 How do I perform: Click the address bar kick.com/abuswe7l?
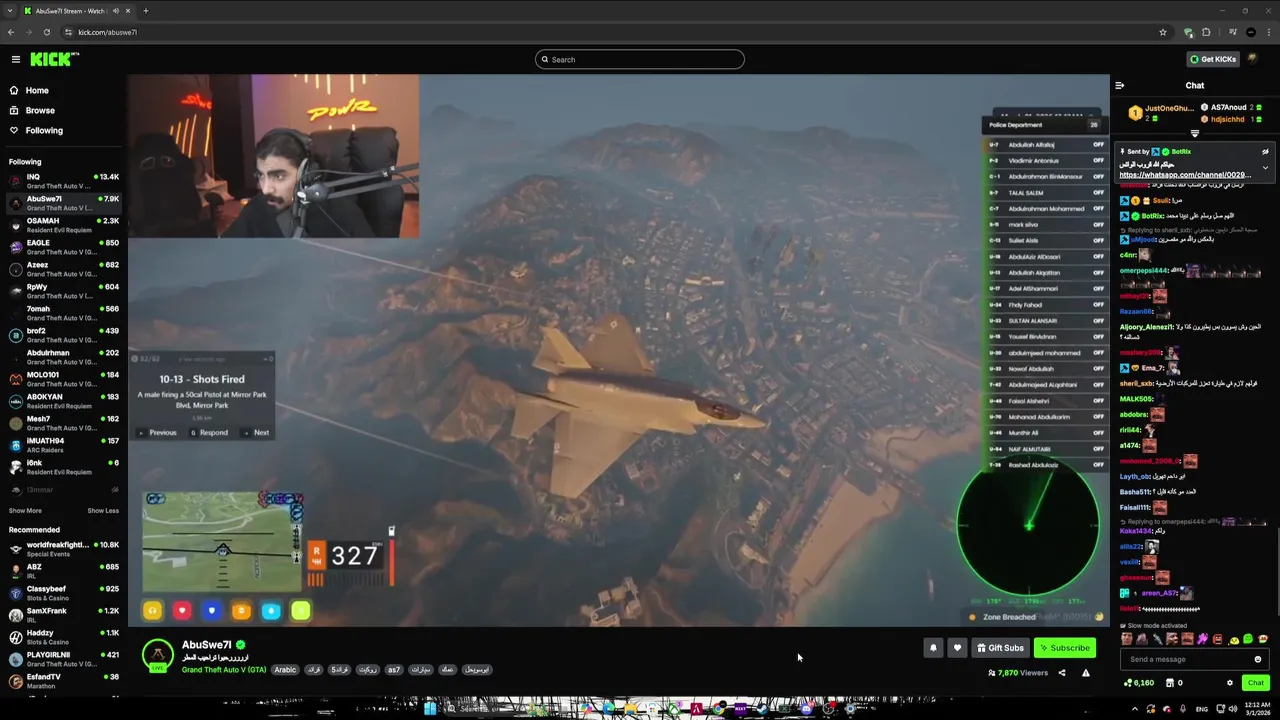click(x=108, y=32)
